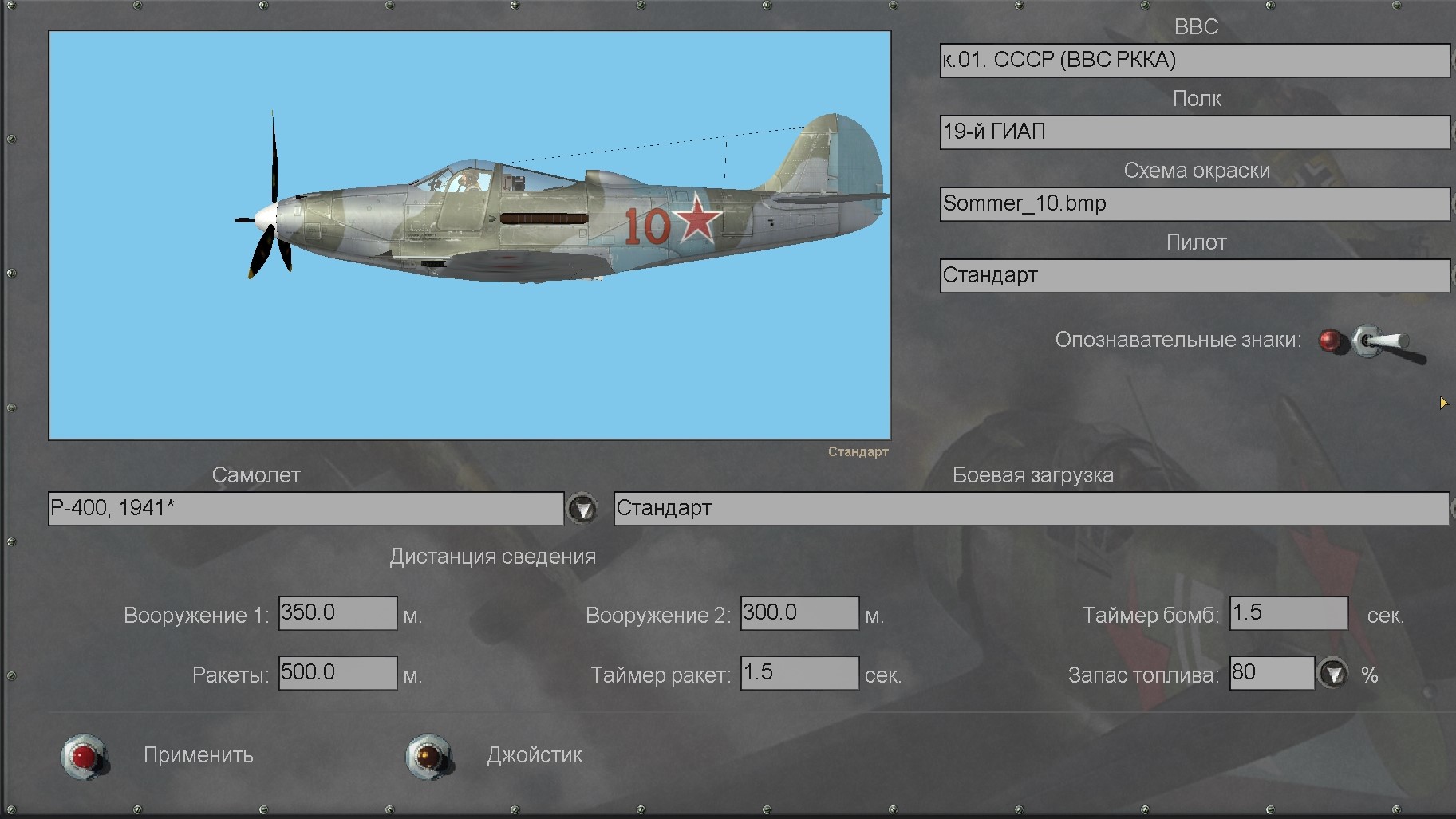Click the Запас топлива field showing 80
Image resolution: width=1456 pixels, height=819 pixels.
[1272, 673]
